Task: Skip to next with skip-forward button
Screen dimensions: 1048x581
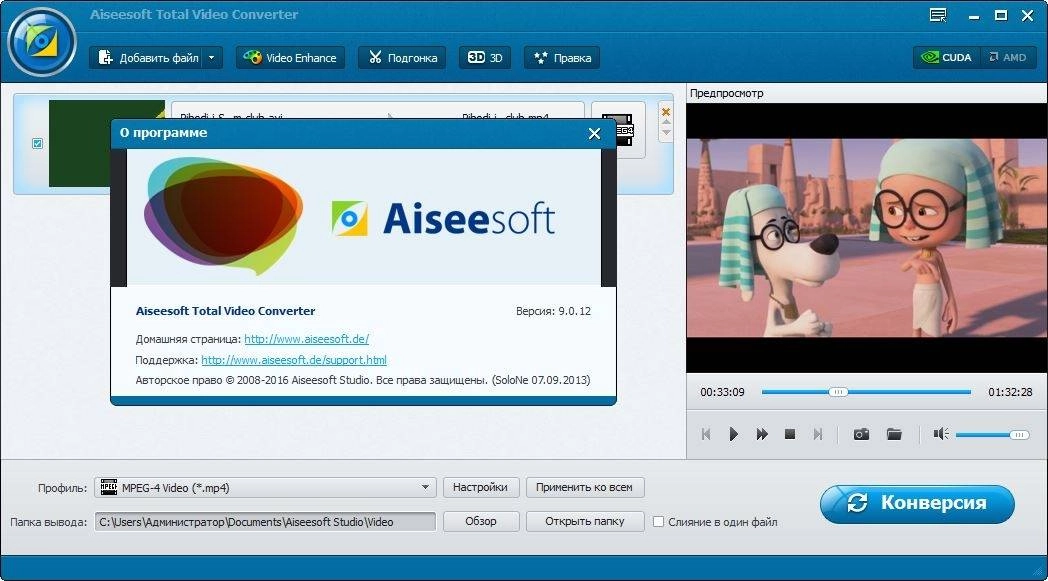Action: [817, 434]
